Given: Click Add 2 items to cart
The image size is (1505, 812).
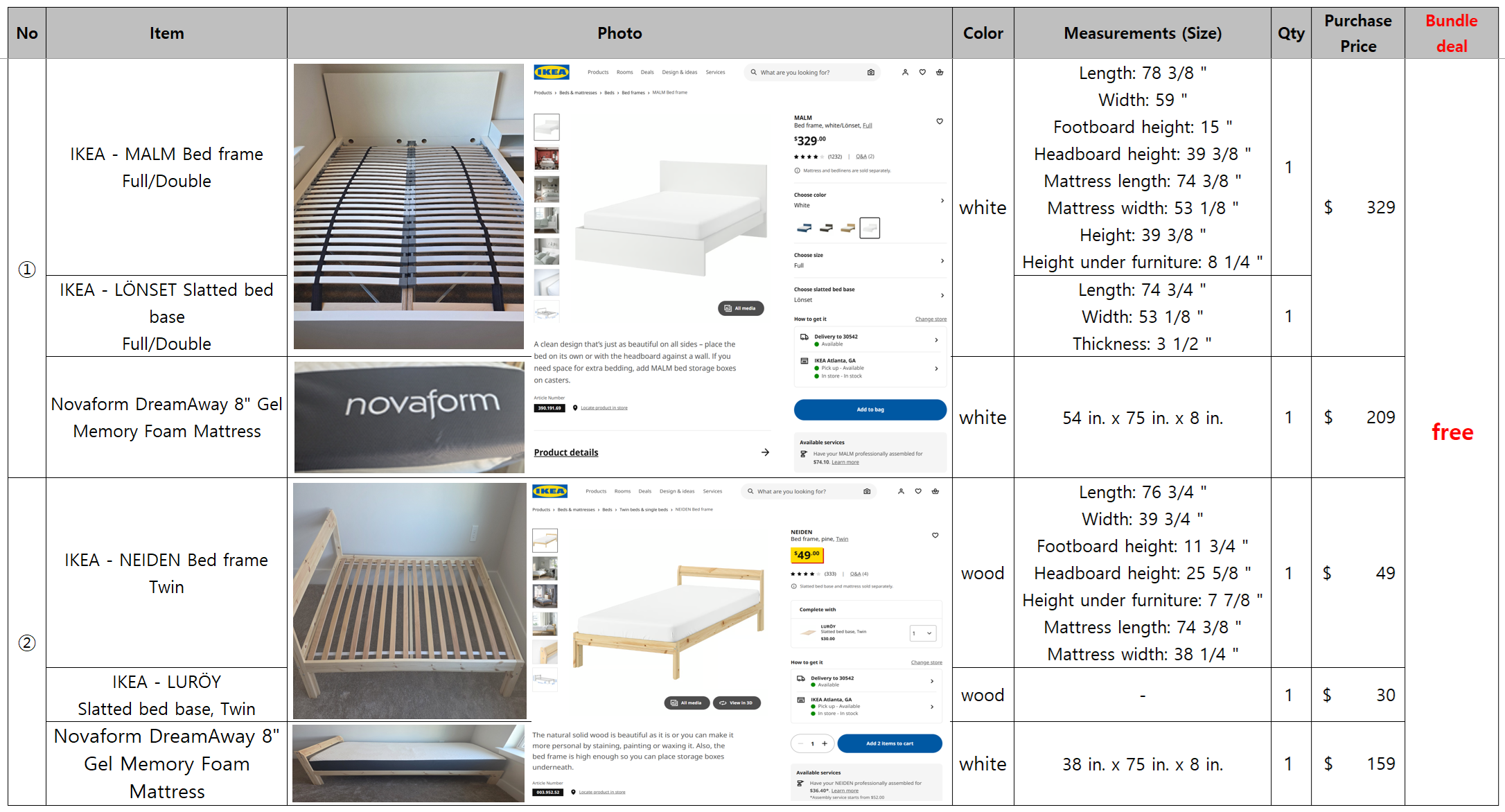Looking at the screenshot, I should click(x=889, y=743).
